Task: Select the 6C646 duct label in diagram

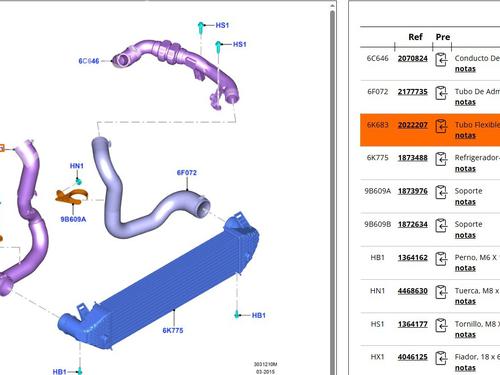Action: coord(89,61)
